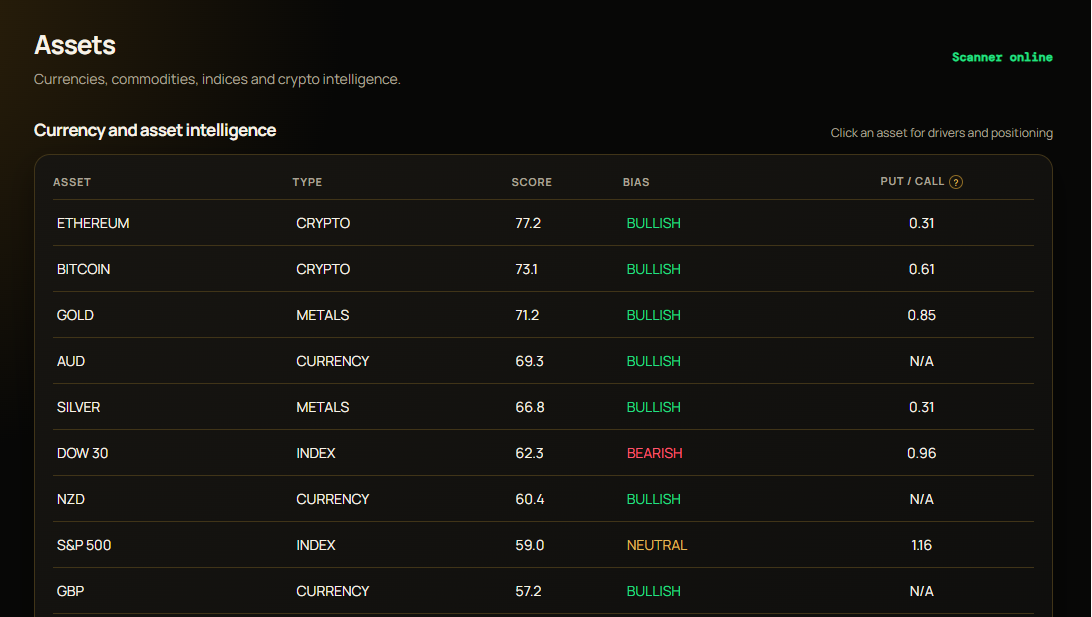This screenshot has width=1092, height=617.
Task: Click the BEARISH bias for DOW 30
Action: 655,453
